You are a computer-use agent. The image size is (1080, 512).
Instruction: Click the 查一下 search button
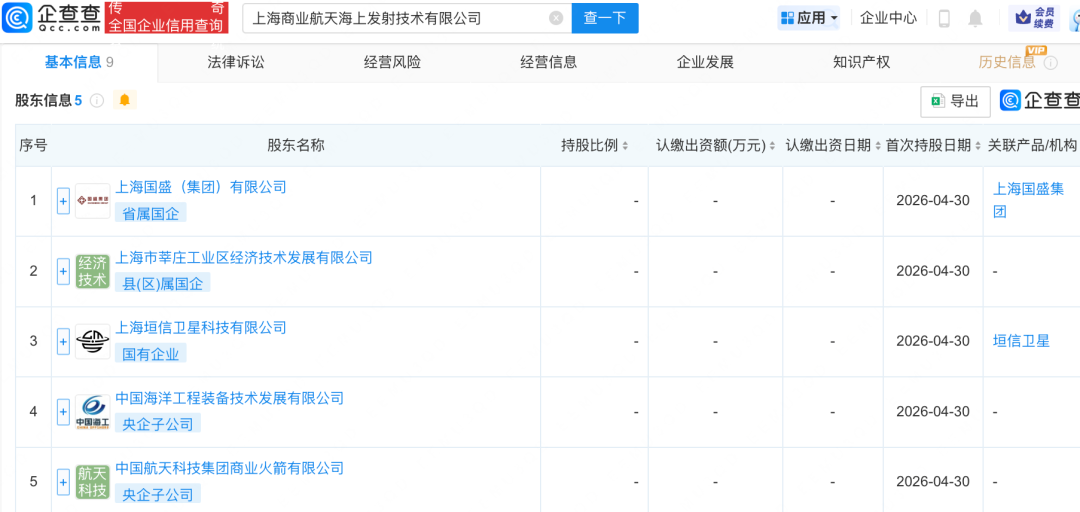605,19
